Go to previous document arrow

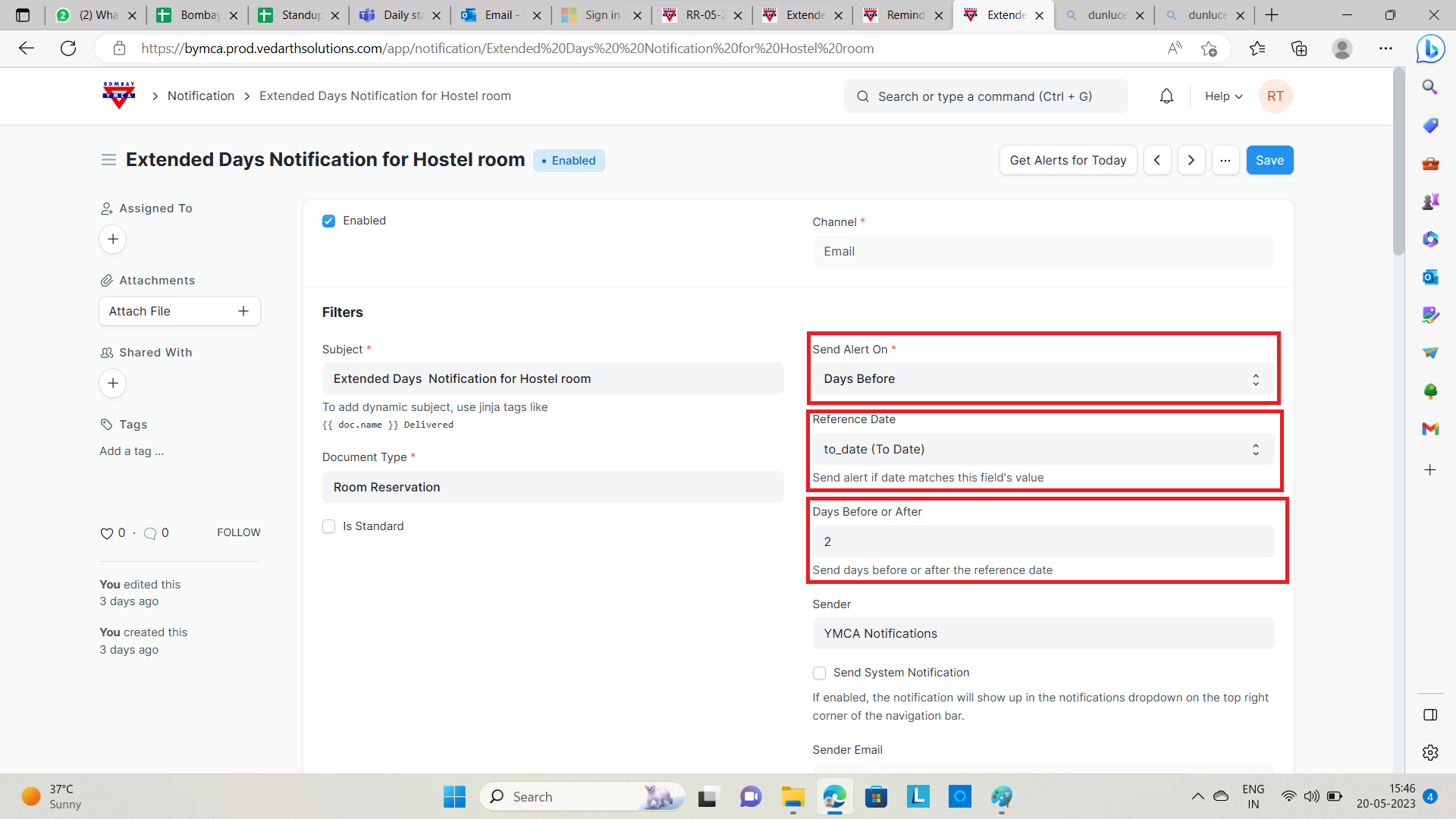tap(1157, 160)
